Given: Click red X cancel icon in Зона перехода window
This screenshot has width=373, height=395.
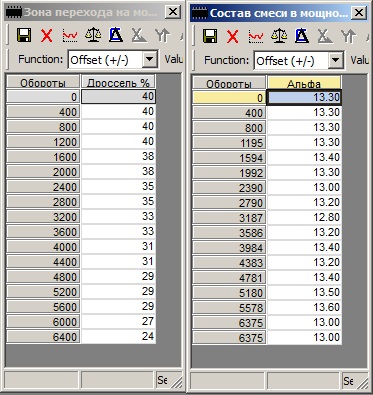Looking at the screenshot, I should (47, 35).
